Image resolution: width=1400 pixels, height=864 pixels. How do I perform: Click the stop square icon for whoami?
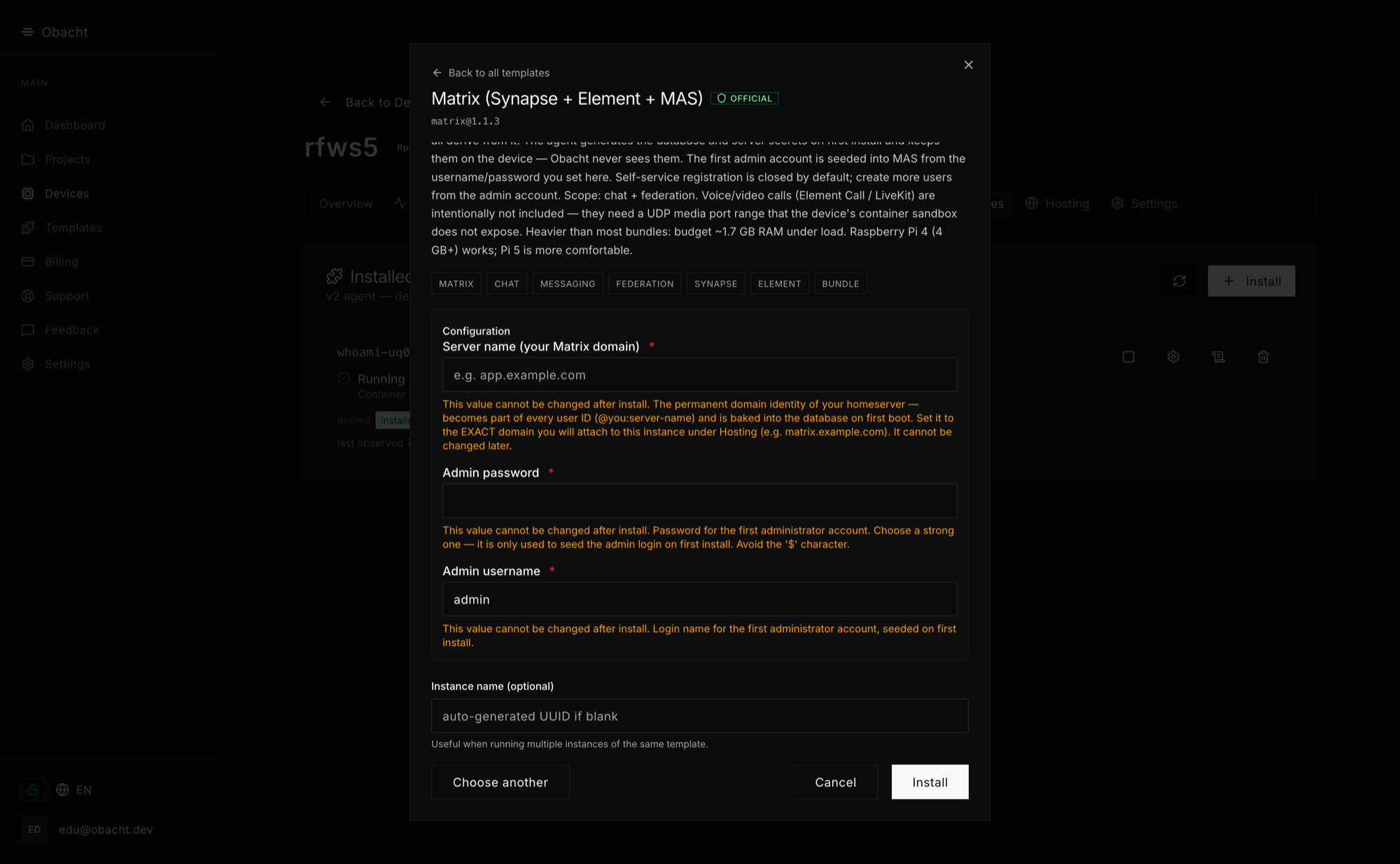[1128, 357]
